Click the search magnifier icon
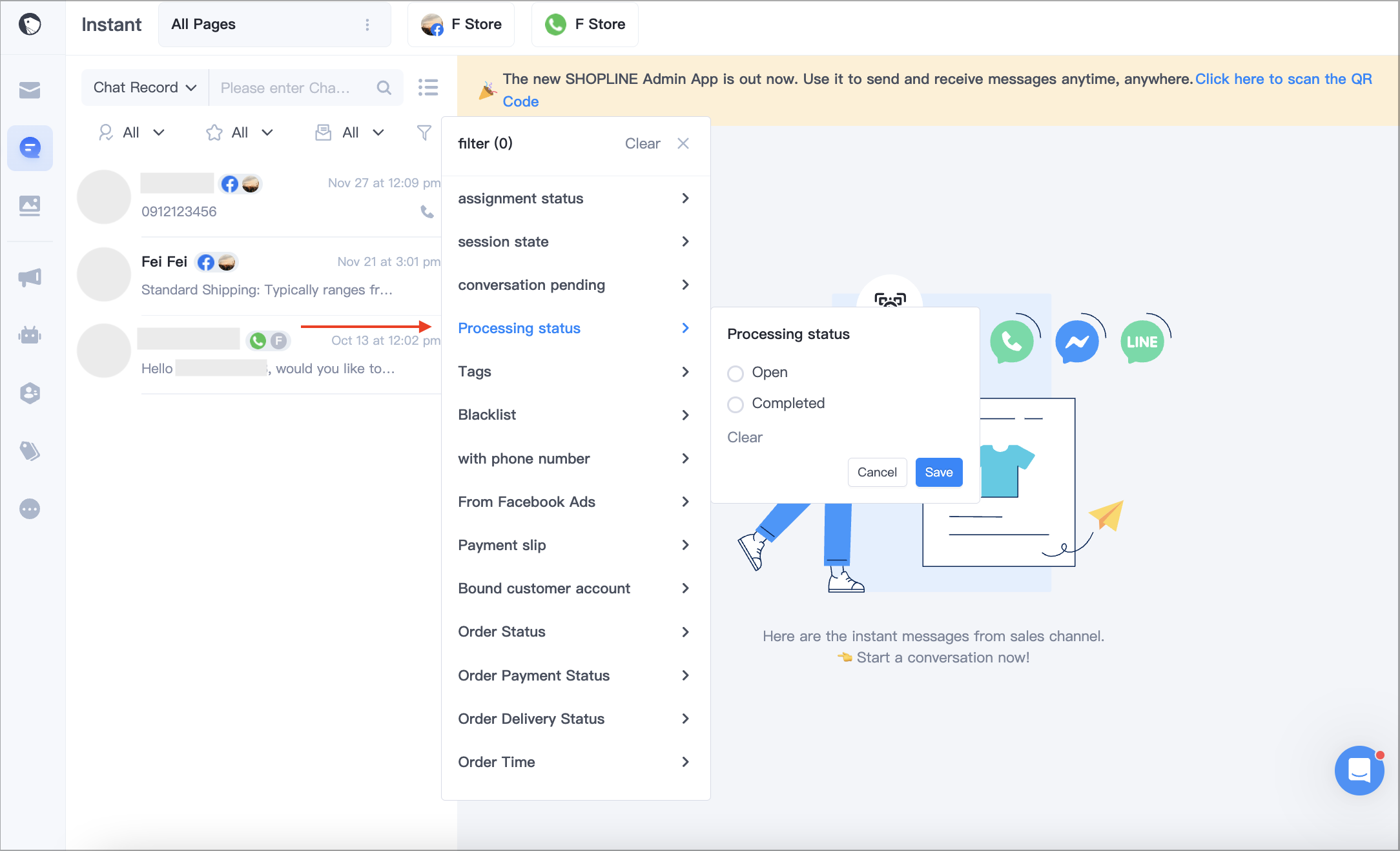 (384, 87)
